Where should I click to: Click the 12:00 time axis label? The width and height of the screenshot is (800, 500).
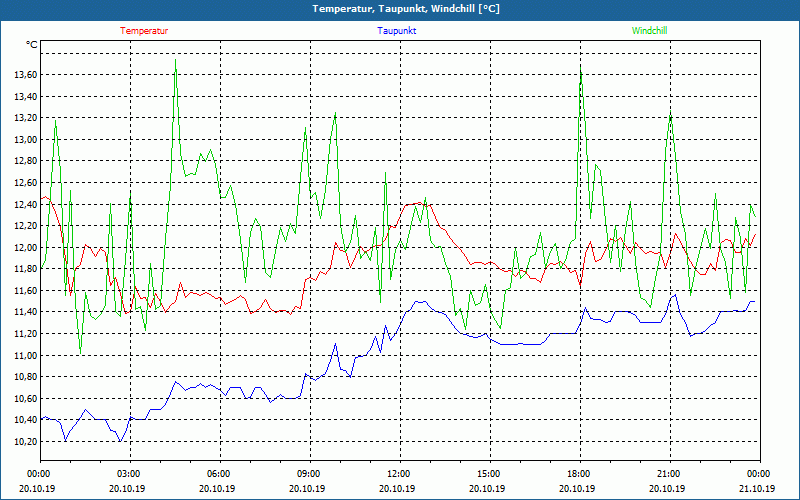pyautogui.click(x=400, y=474)
